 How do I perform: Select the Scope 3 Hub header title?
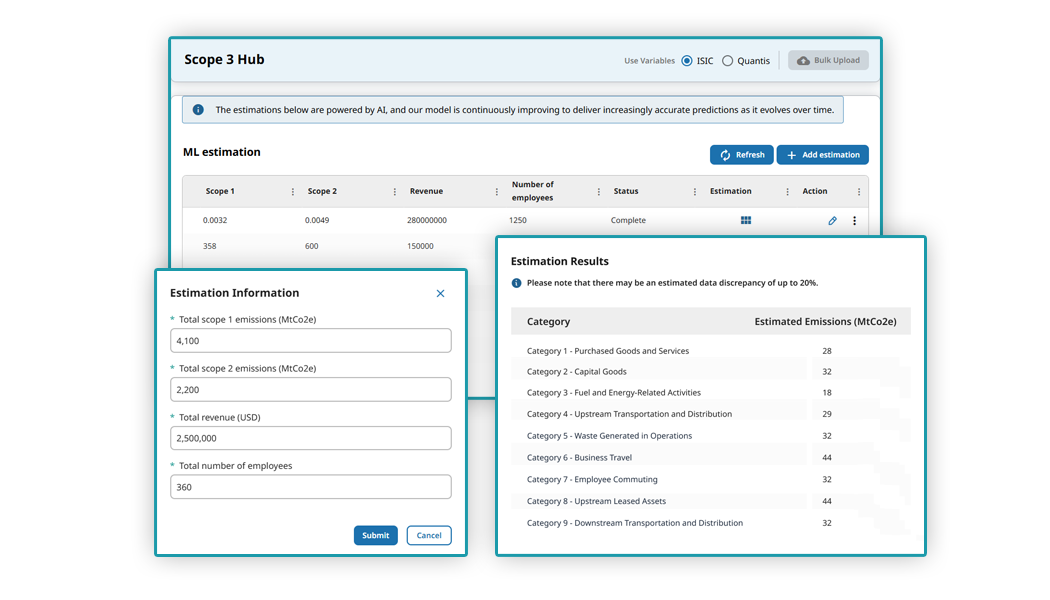click(x=224, y=59)
